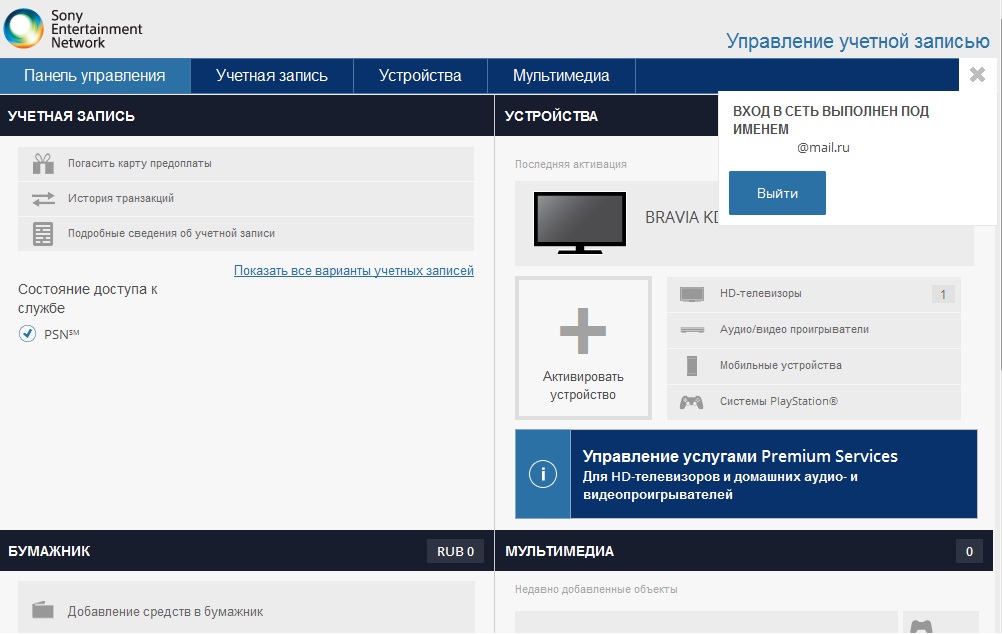Switch to the Устройства tab
This screenshot has width=1002, height=634.
(x=419, y=75)
